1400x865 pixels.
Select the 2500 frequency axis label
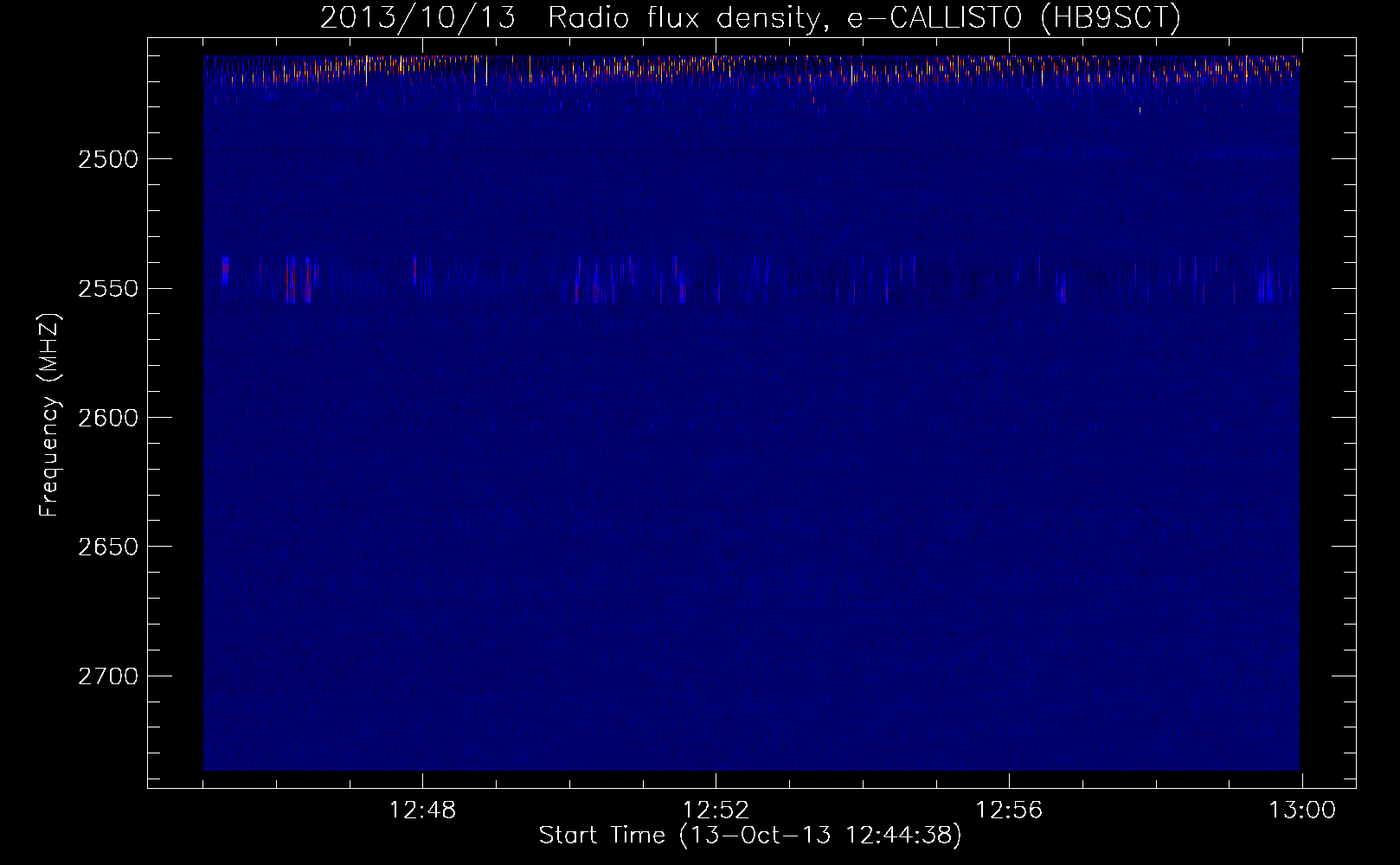tap(108, 159)
